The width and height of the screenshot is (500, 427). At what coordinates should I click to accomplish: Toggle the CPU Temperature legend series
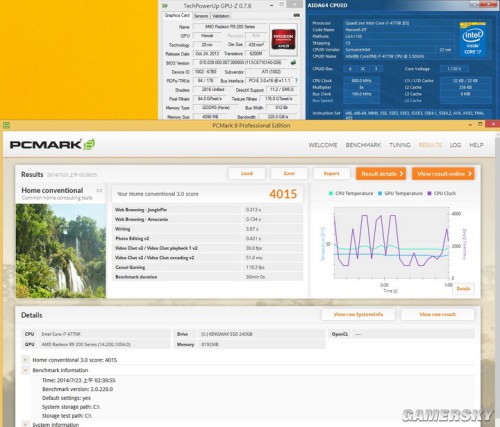pyautogui.click(x=351, y=193)
